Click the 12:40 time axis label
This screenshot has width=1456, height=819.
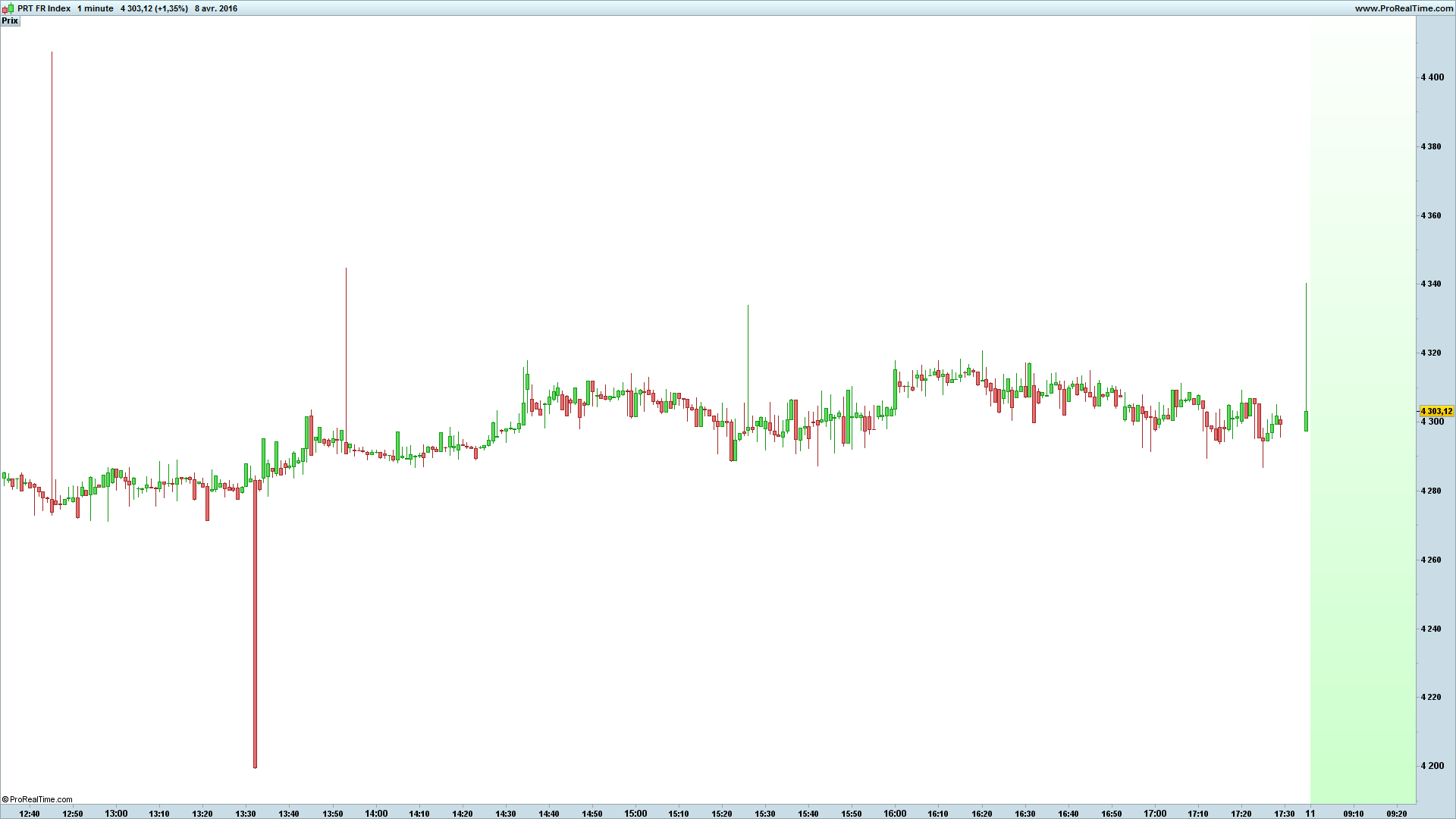pos(30,814)
